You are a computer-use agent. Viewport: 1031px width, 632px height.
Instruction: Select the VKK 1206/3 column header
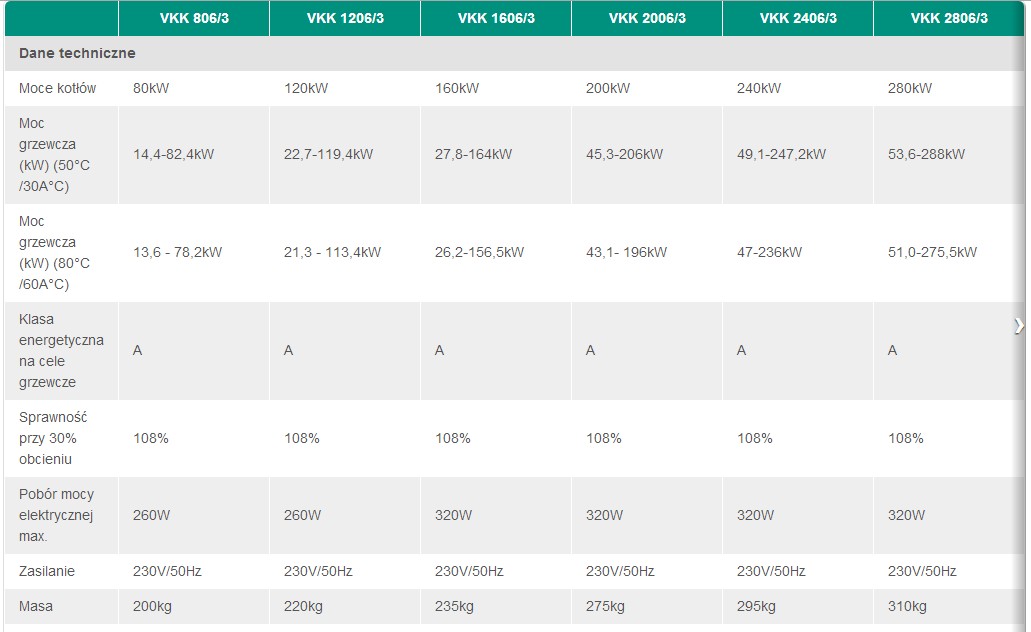tap(344, 18)
